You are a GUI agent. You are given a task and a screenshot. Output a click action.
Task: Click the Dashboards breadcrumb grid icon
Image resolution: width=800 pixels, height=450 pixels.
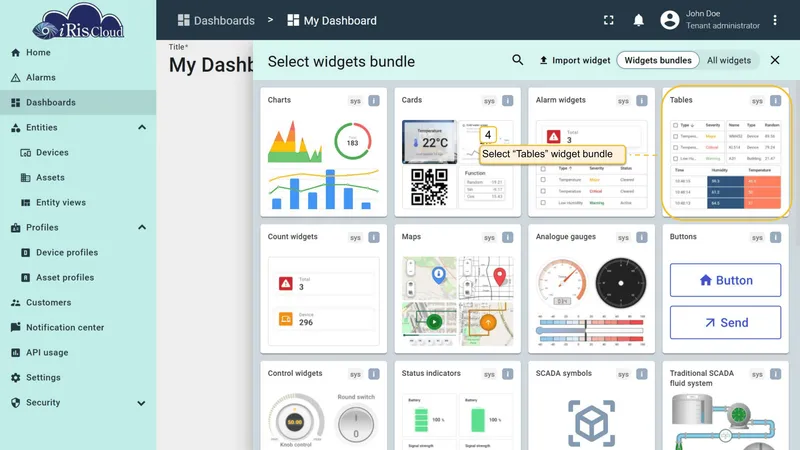pyautogui.click(x=183, y=20)
